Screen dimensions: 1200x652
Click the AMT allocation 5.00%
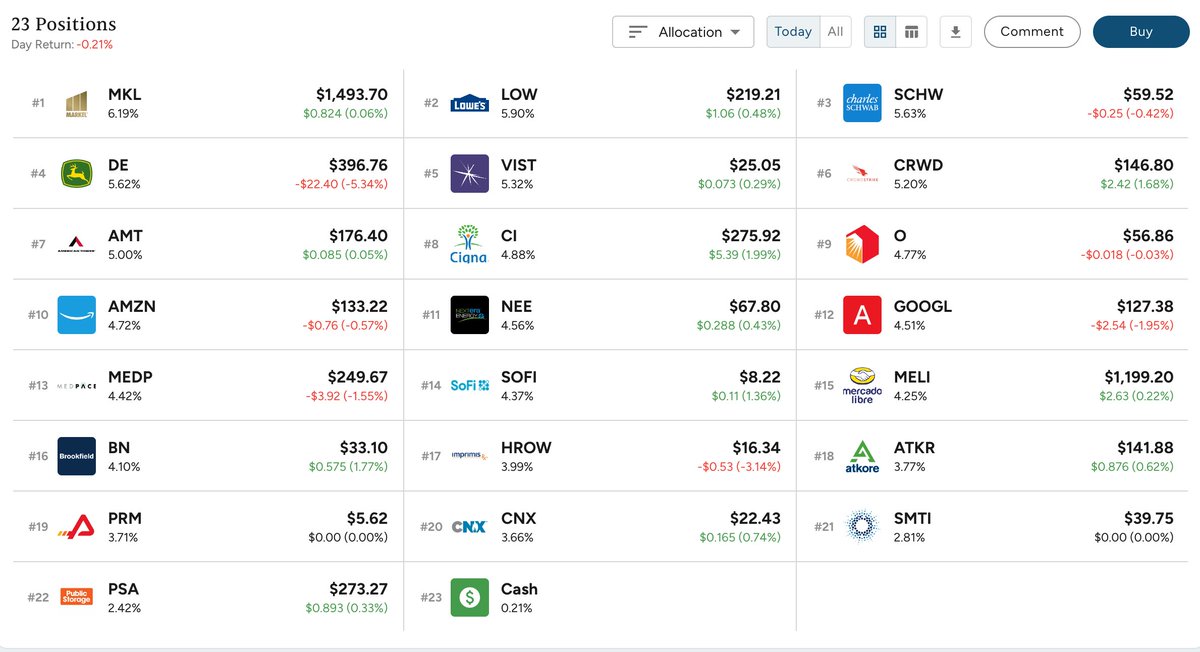(125, 255)
